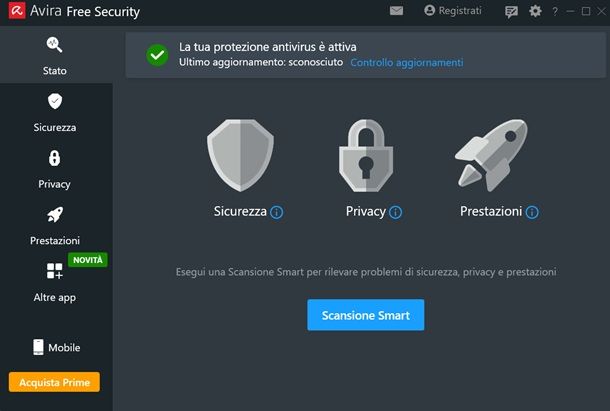This screenshot has height=411, width=610.
Task: Open Prestazioni from the sidebar
Action: click(x=55, y=225)
